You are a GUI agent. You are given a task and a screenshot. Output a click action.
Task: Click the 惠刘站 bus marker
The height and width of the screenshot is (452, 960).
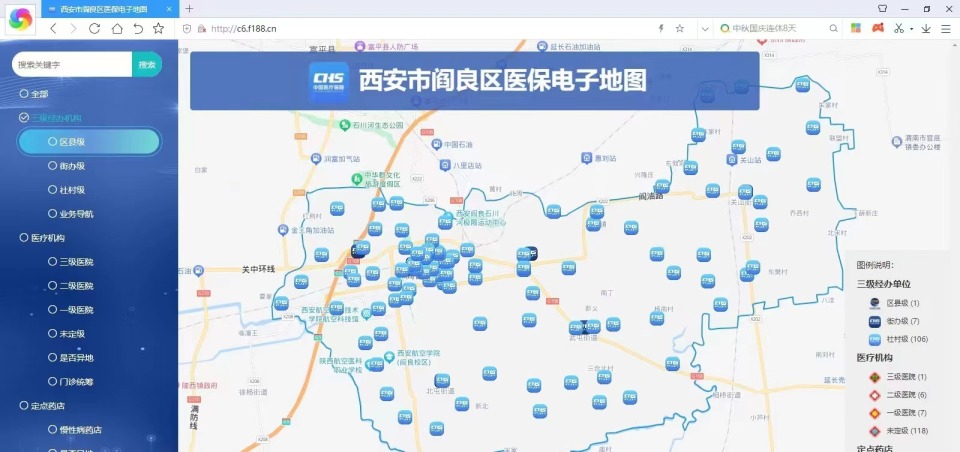(587, 158)
